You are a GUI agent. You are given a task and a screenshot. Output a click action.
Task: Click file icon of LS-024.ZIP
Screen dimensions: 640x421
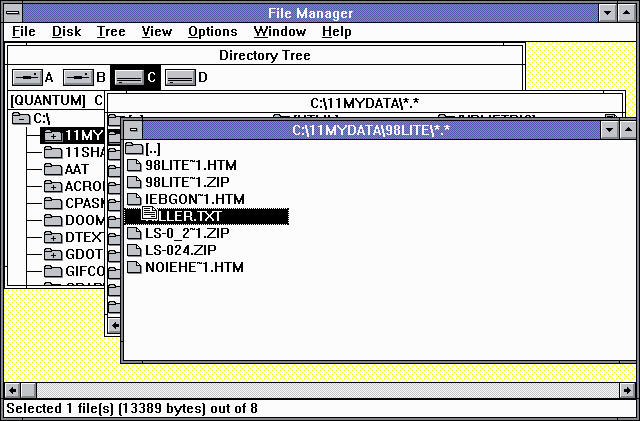pos(134,250)
